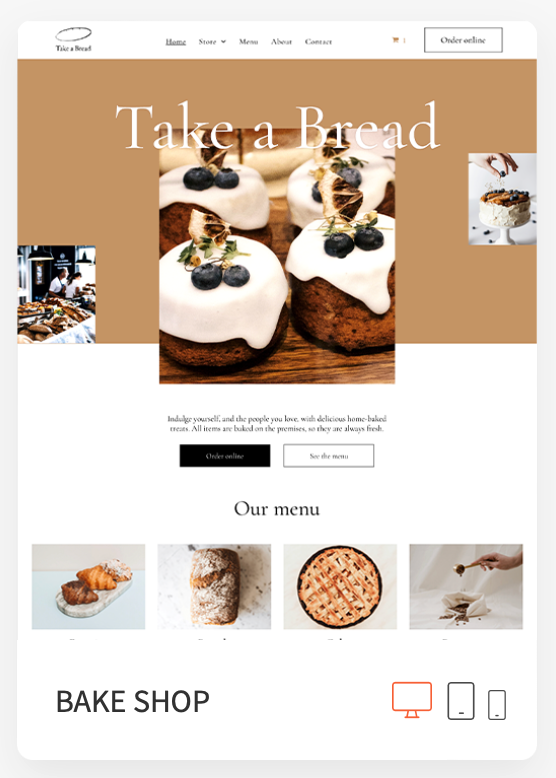Click the Take a Bread logo
This screenshot has height=778, width=556.
tap(73, 39)
